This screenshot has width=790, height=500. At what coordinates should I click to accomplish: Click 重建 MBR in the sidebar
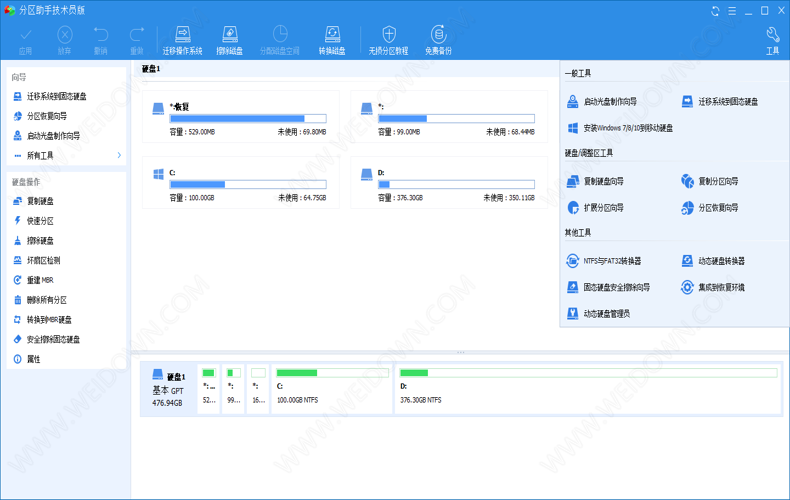(33, 280)
